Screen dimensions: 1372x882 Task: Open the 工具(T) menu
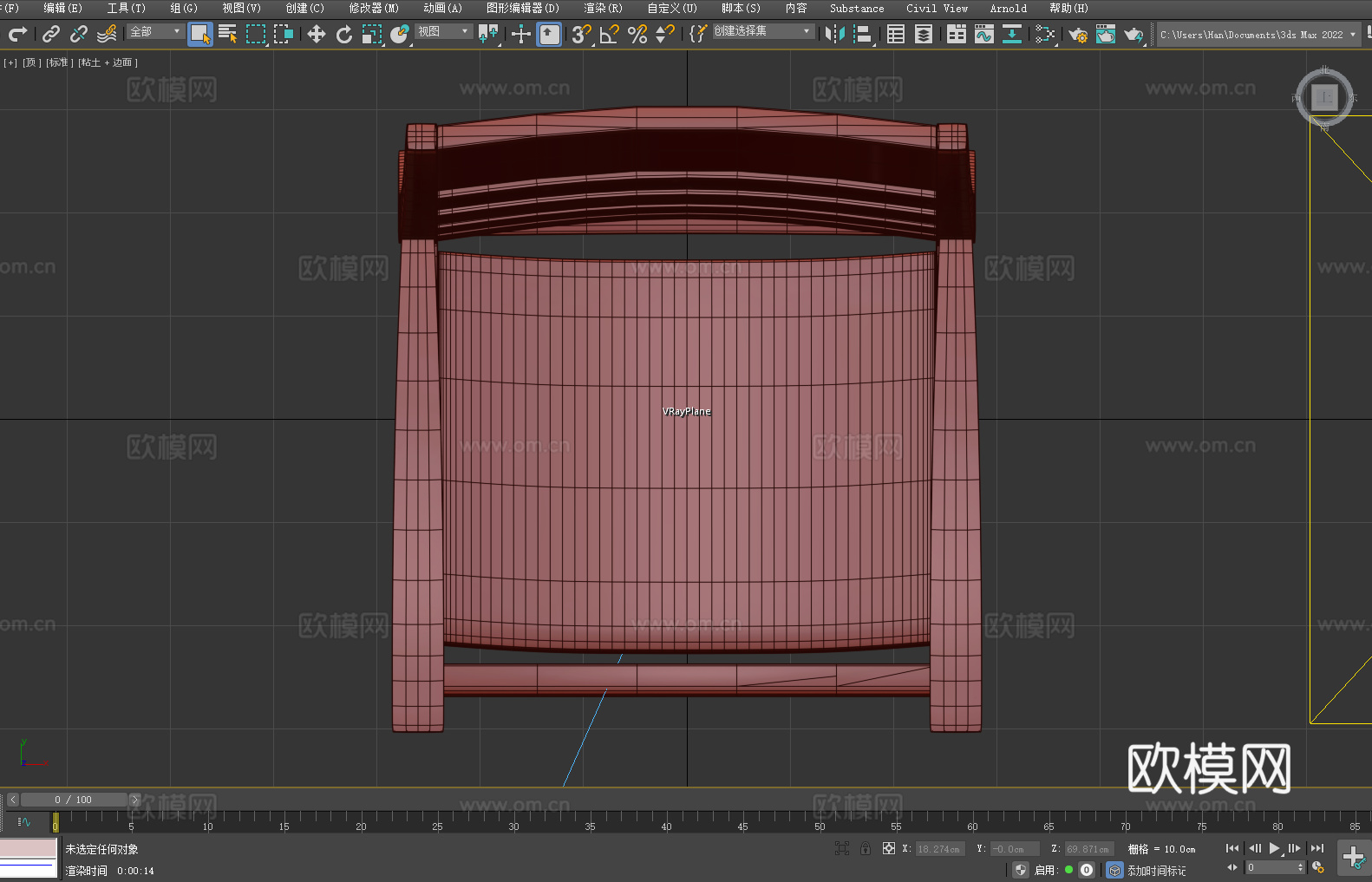point(126,8)
